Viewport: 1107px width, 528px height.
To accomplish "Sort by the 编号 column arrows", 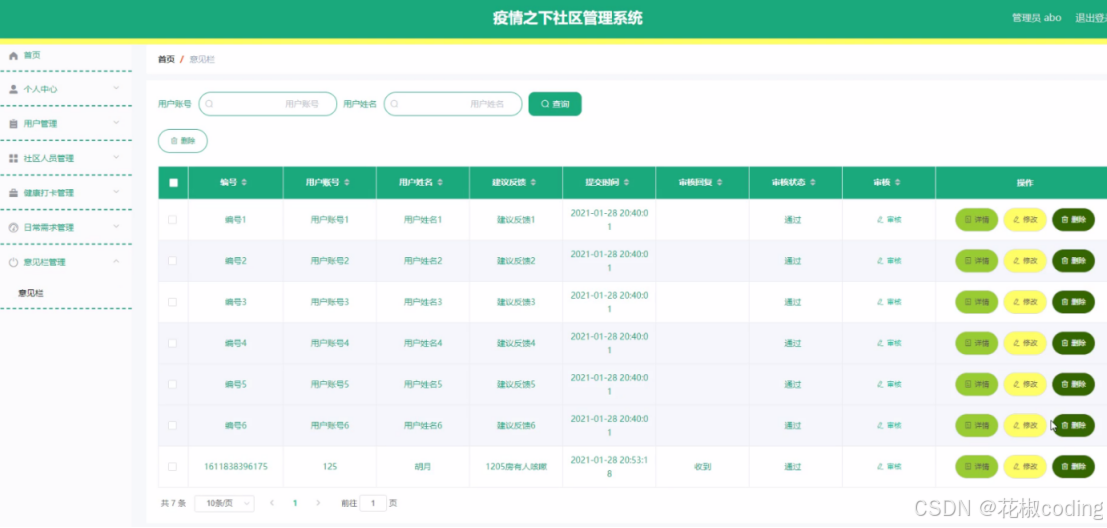I will point(244,182).
